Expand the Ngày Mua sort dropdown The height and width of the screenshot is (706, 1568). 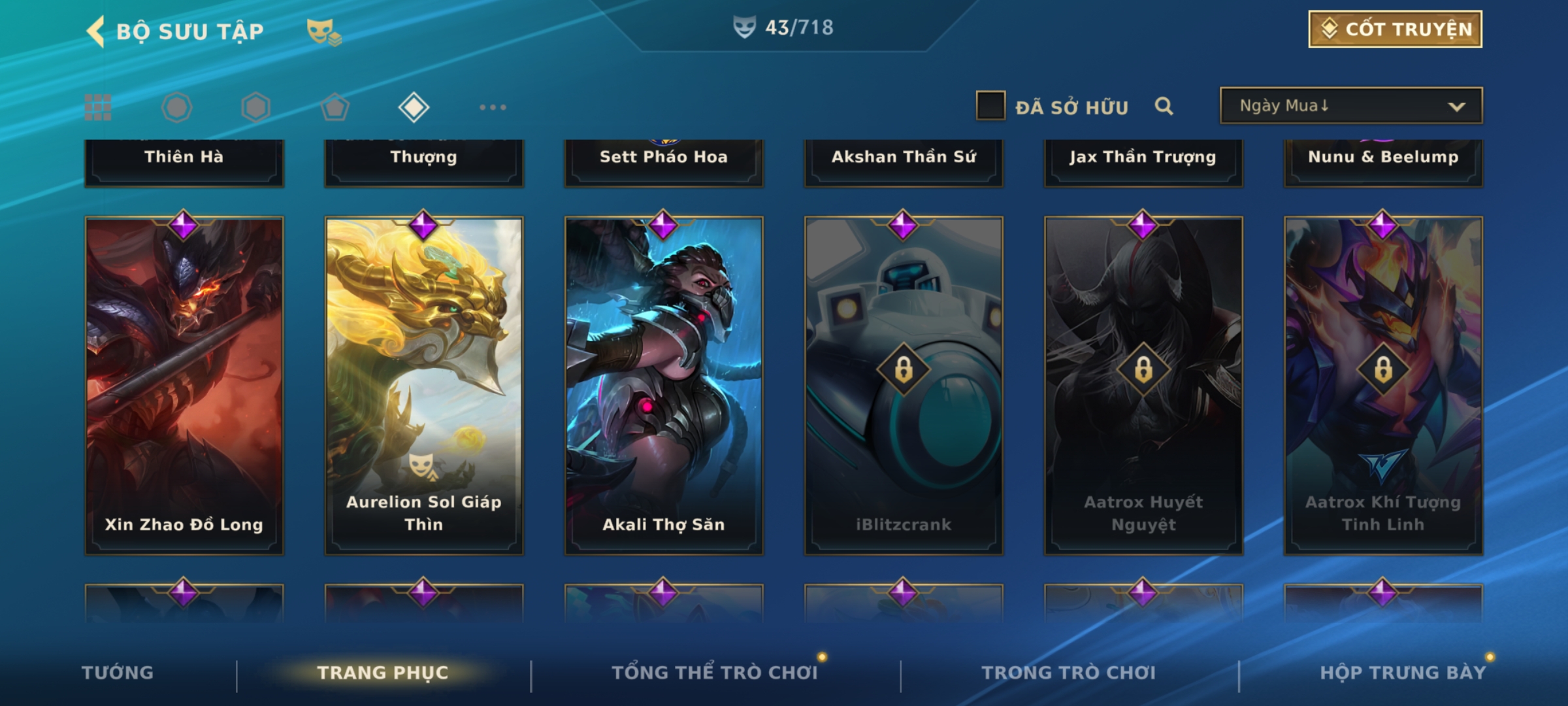click(1351, 105)
